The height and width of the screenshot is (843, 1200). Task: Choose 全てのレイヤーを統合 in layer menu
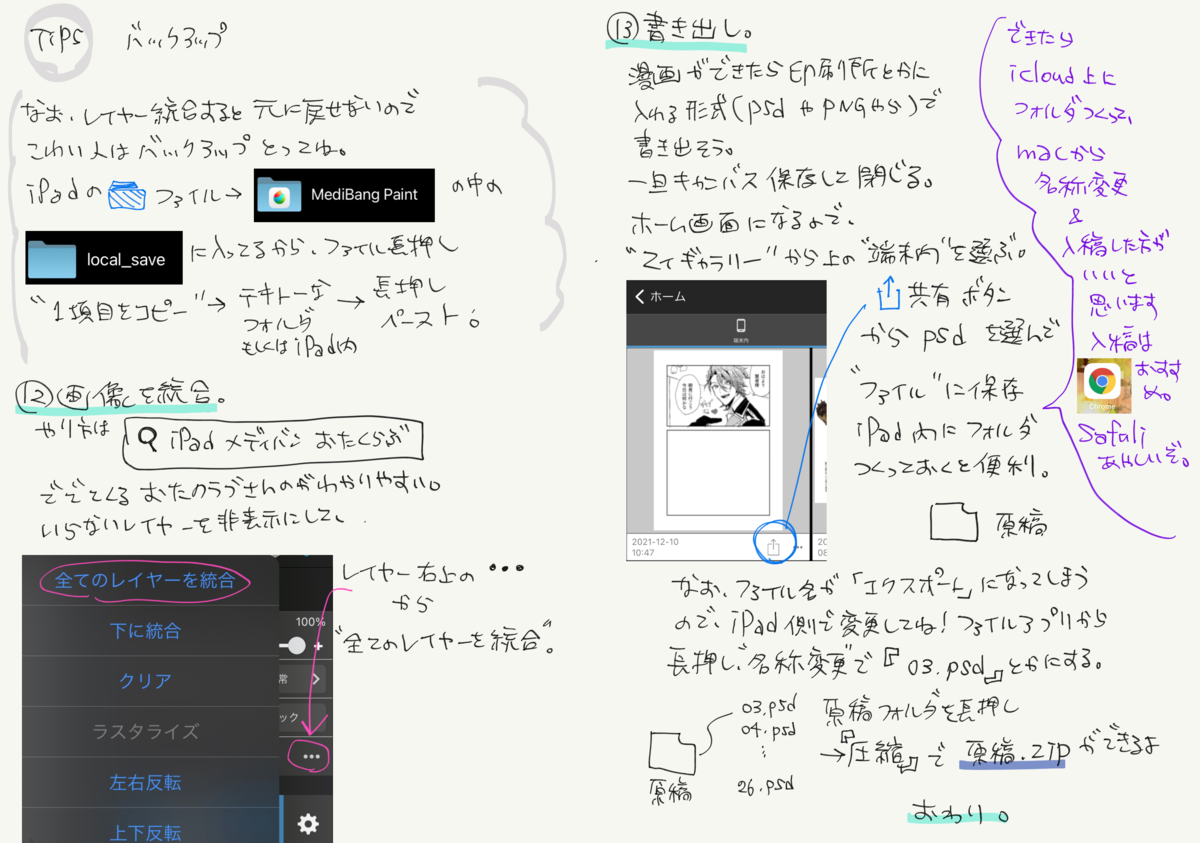pyautogui.click(x=146, y=580)
